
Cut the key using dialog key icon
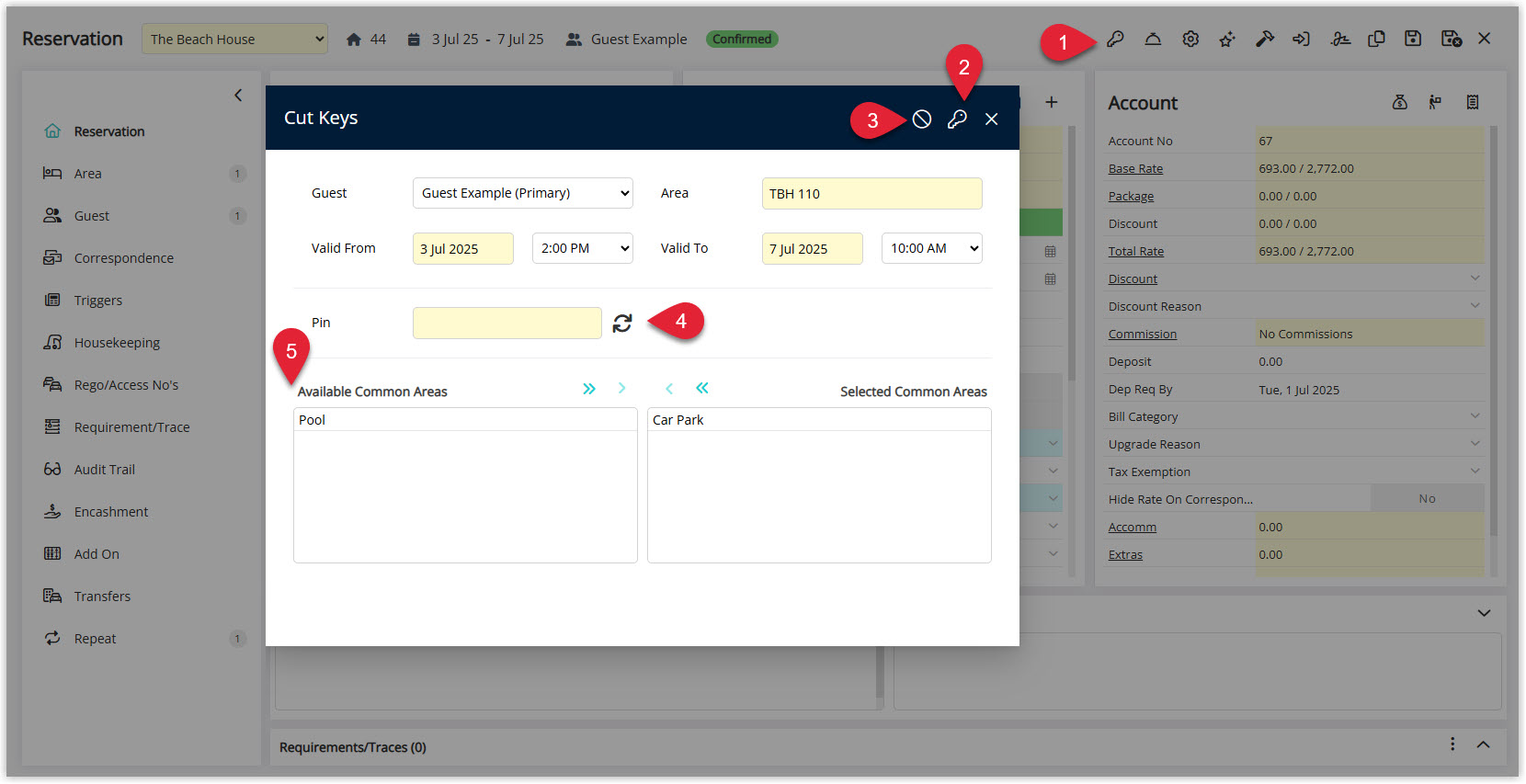(957, 119)
